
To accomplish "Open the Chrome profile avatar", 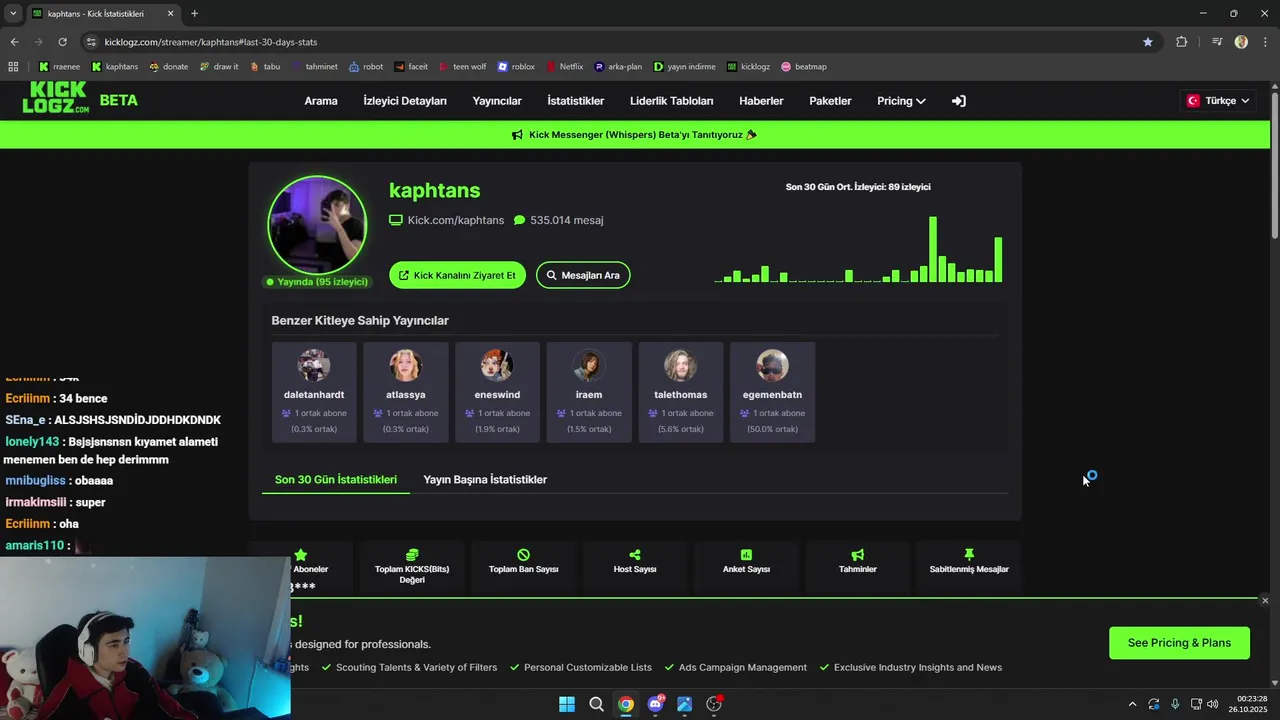I will 1241,42.
